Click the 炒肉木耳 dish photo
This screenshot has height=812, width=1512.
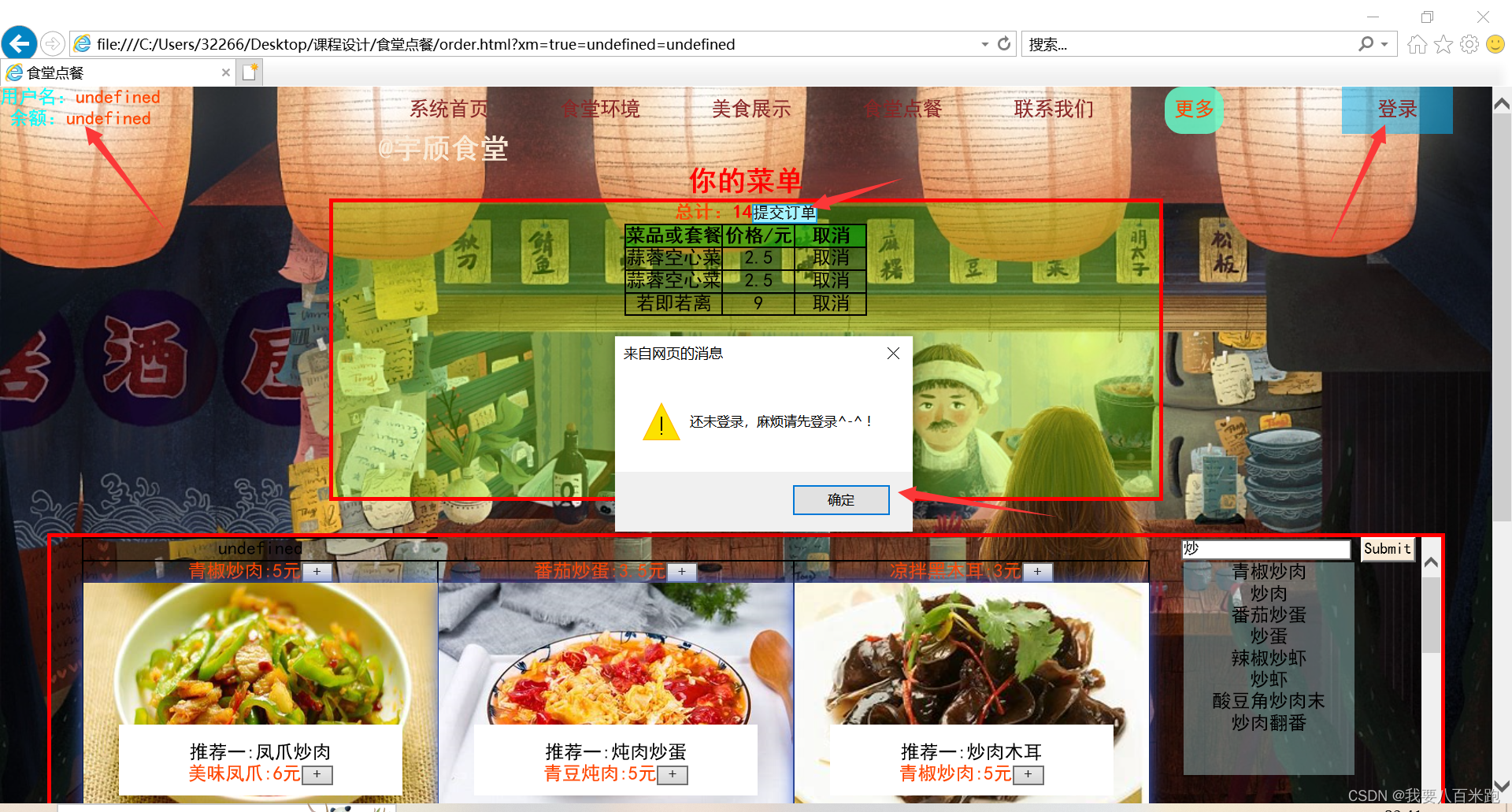(x=972, y=654)
